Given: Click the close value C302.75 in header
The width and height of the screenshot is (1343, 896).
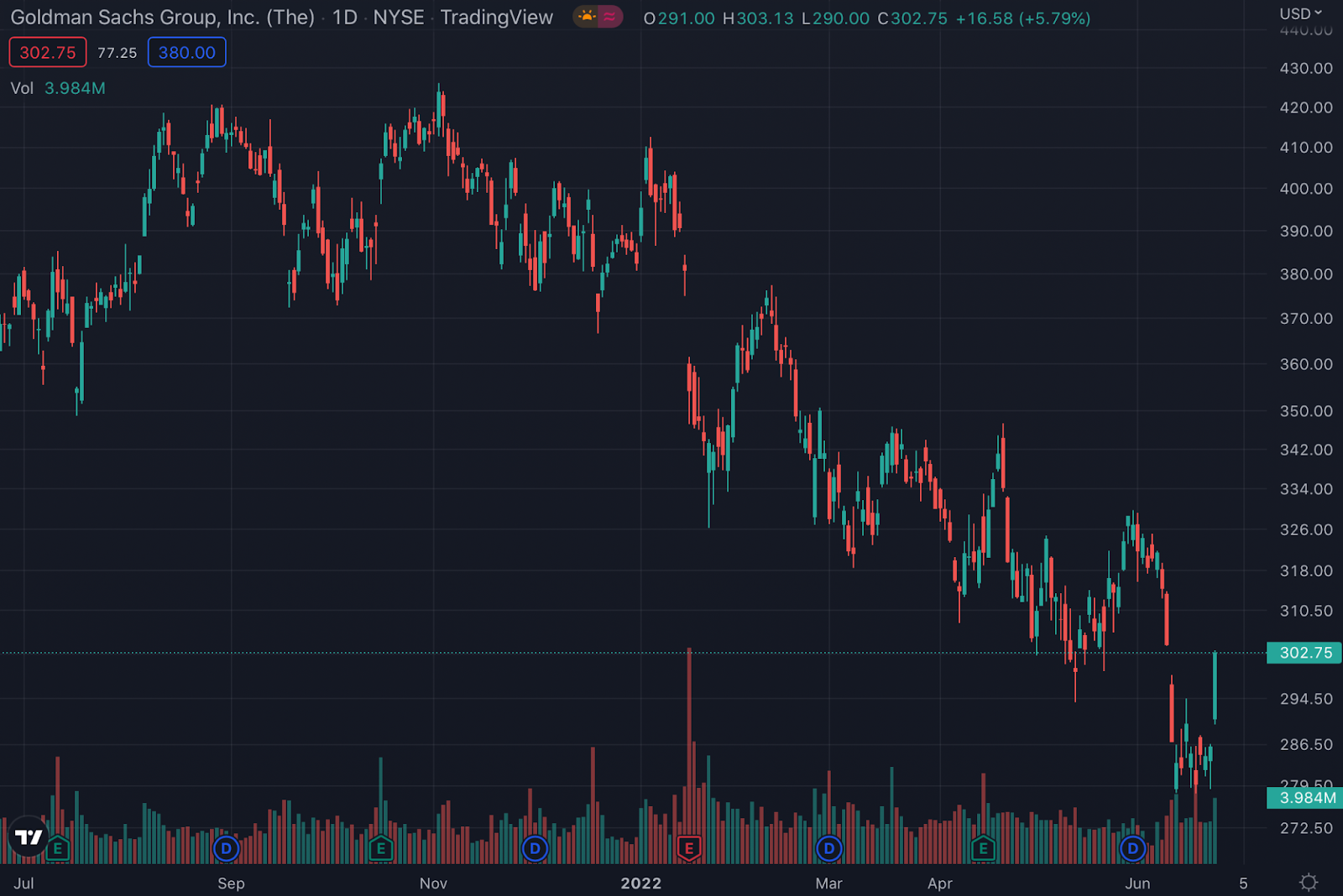Looking at the screenshot, I should 912,18.
